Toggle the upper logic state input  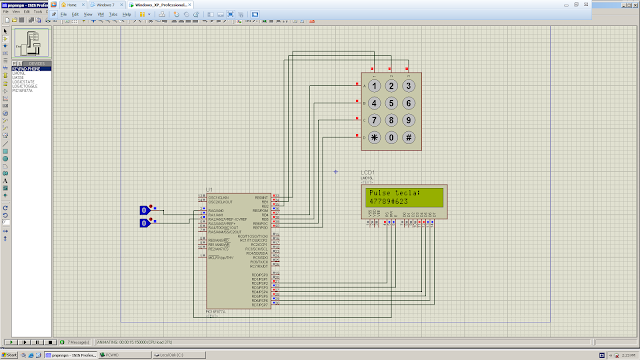144,210
